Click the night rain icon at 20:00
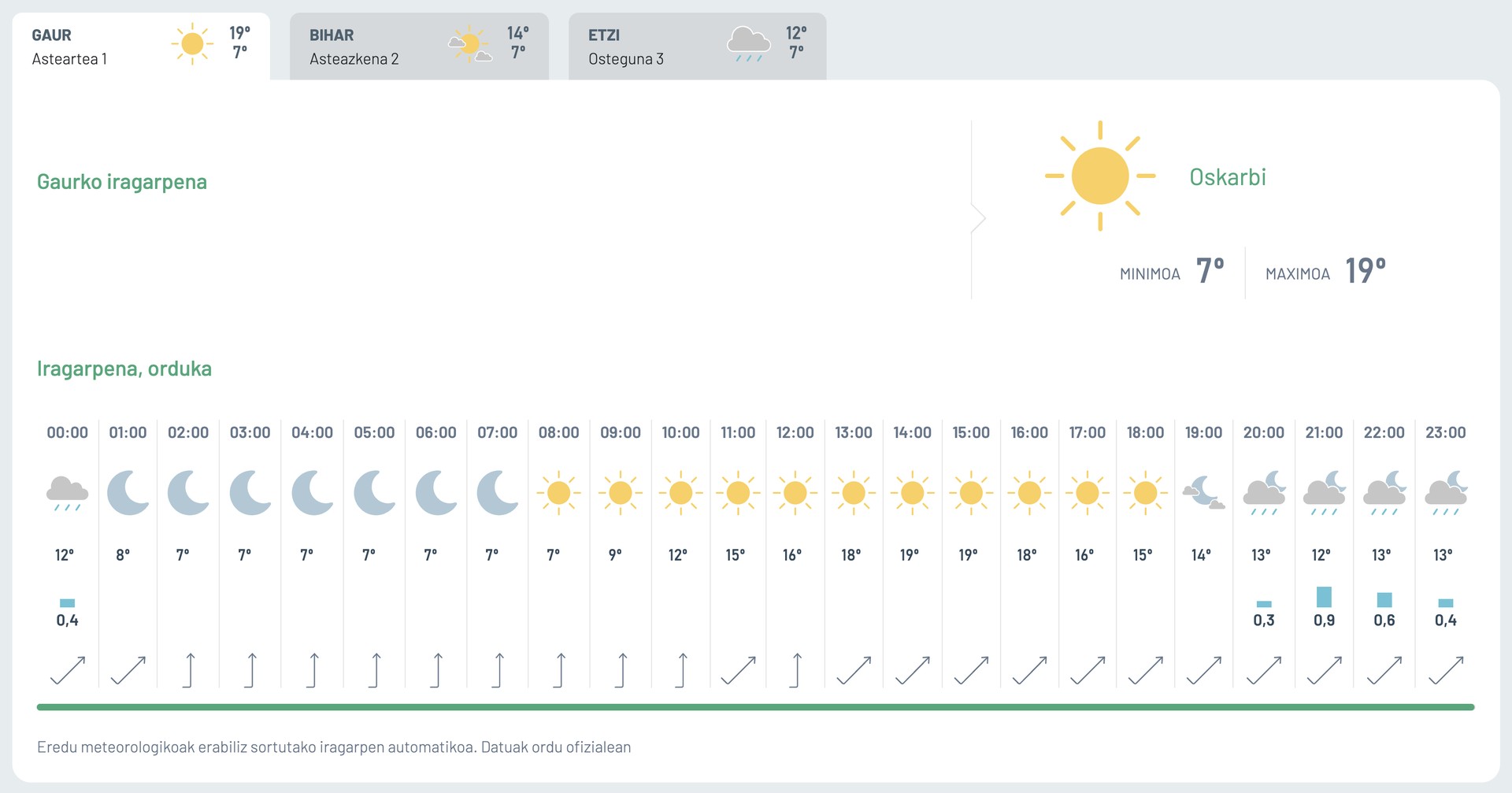The image size is (1512, 793). click(x=1265, y=493)
